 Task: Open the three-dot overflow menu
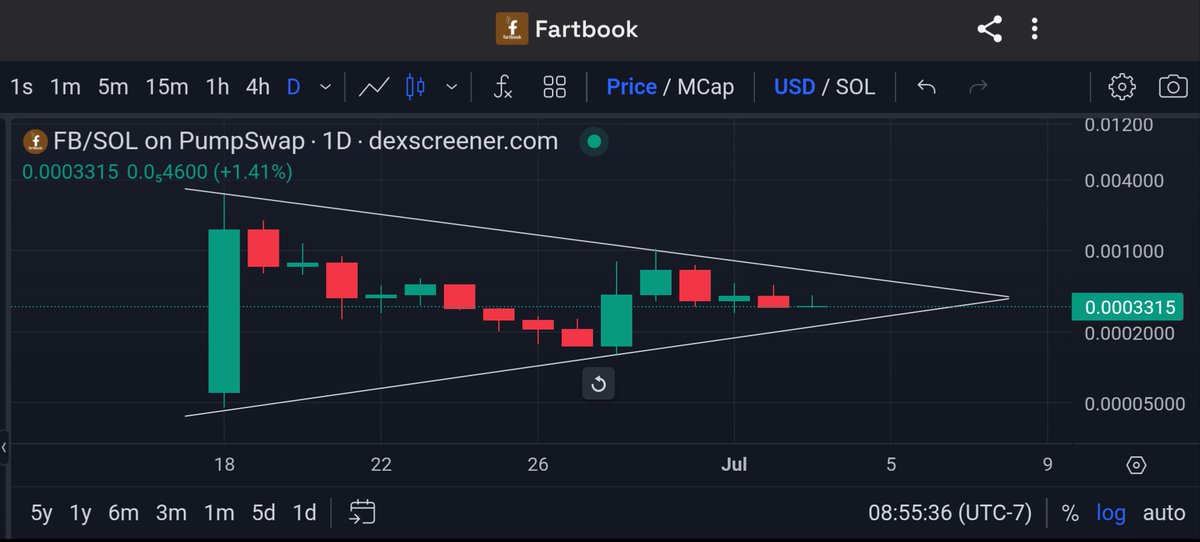(1035, 29)
